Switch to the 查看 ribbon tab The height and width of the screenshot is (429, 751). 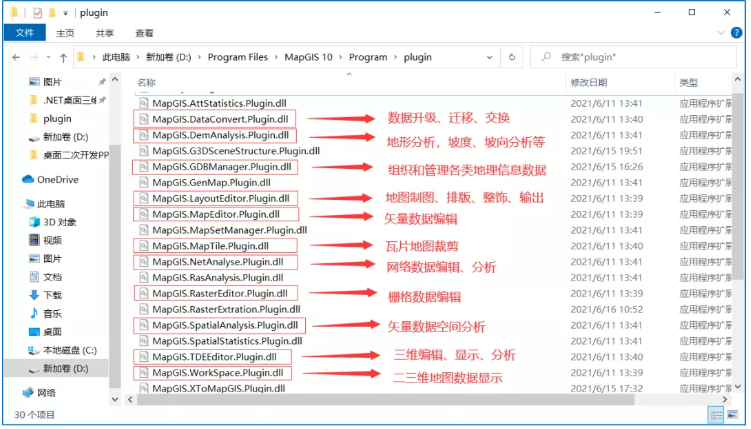click(x=144, y=33)
